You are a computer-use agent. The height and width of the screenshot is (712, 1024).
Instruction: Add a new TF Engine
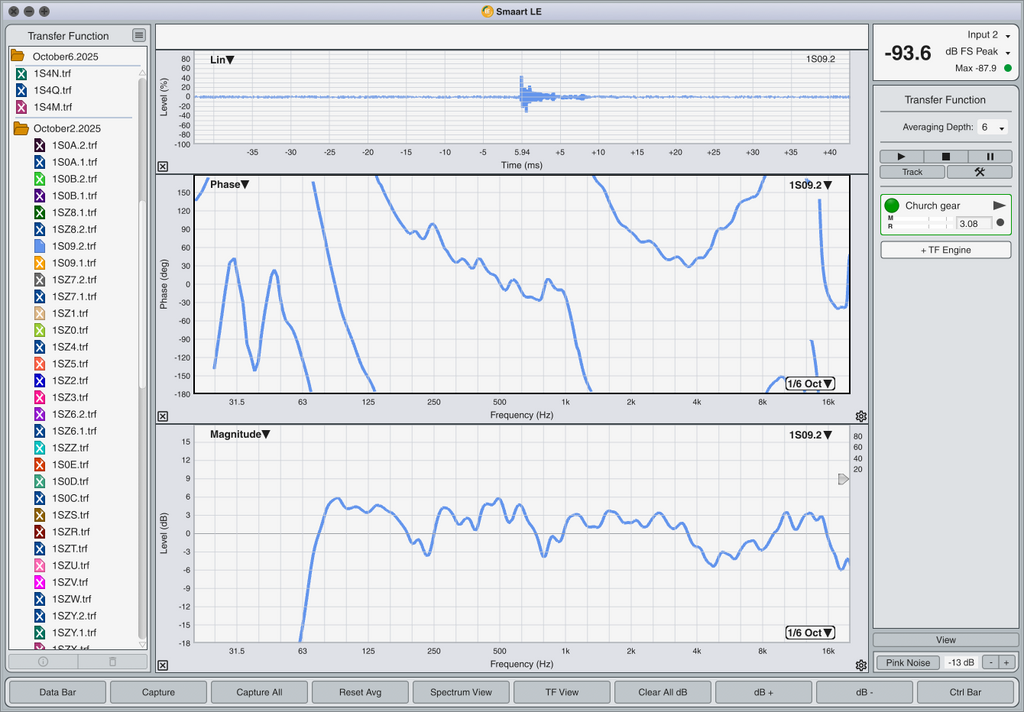pyautogui.click(x=945, y=250)
